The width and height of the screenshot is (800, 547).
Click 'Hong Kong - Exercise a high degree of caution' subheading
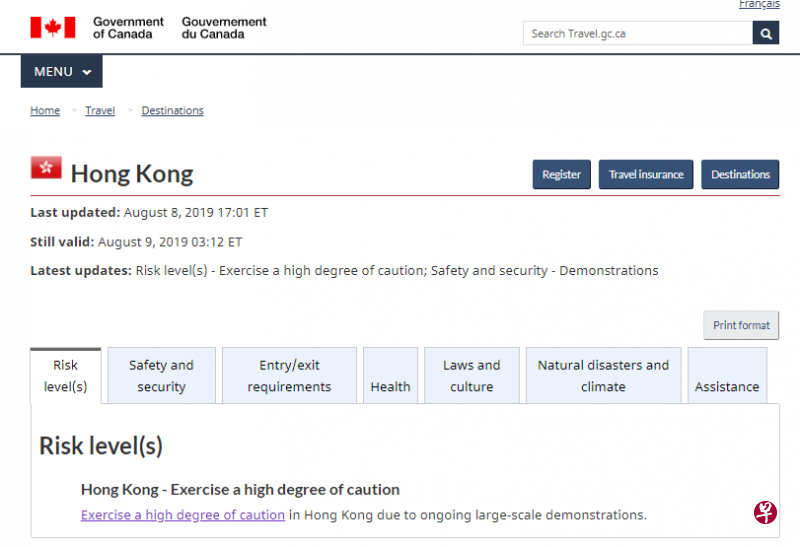240,490
